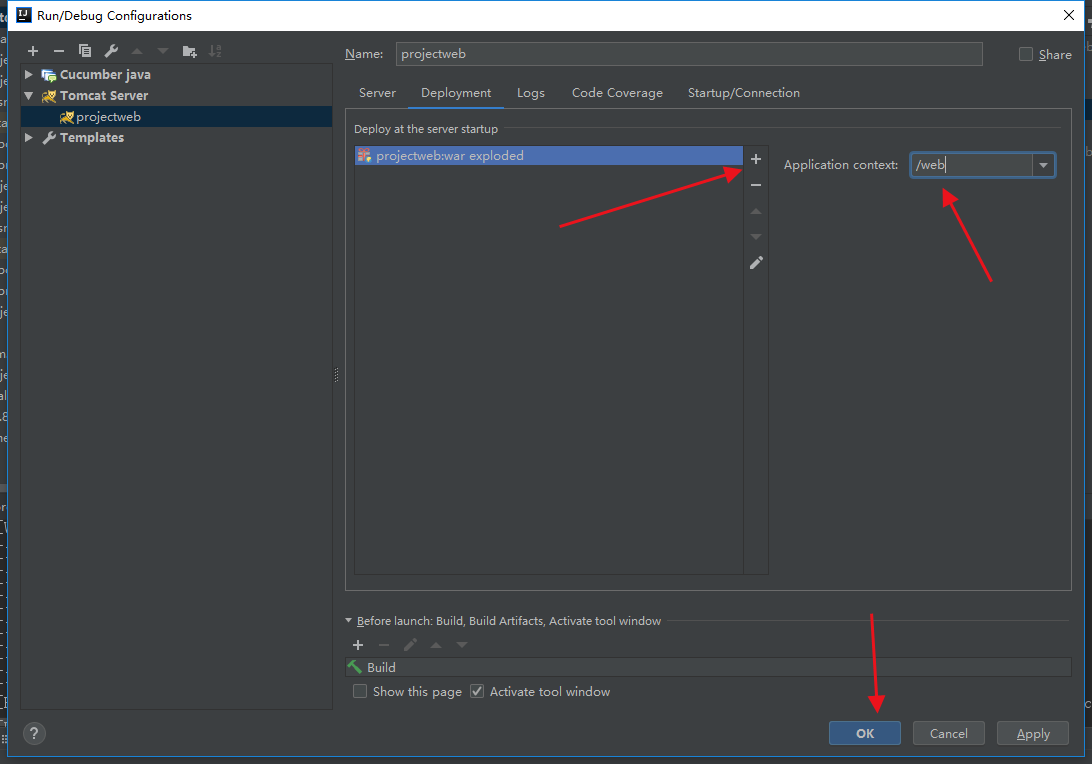
Task: Click the Cancel button
Action: 949,733
